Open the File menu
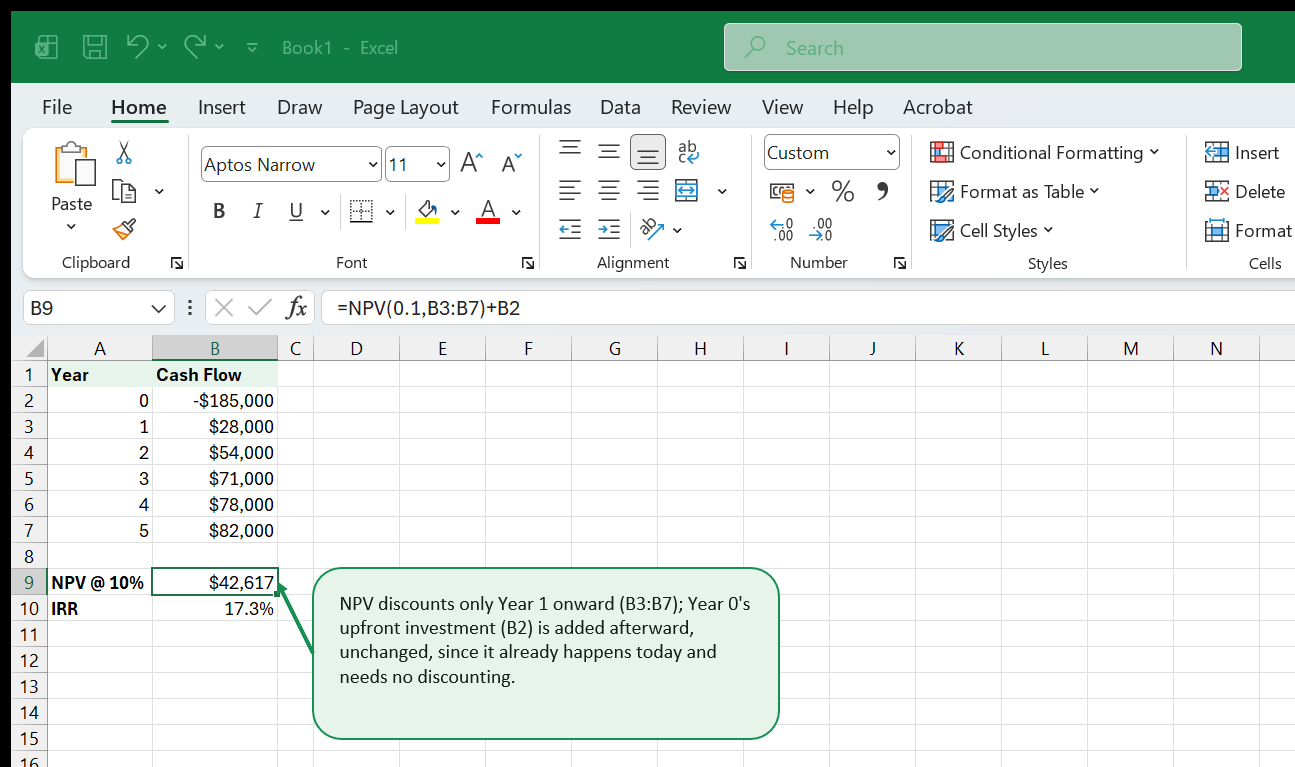 point(57,107)
